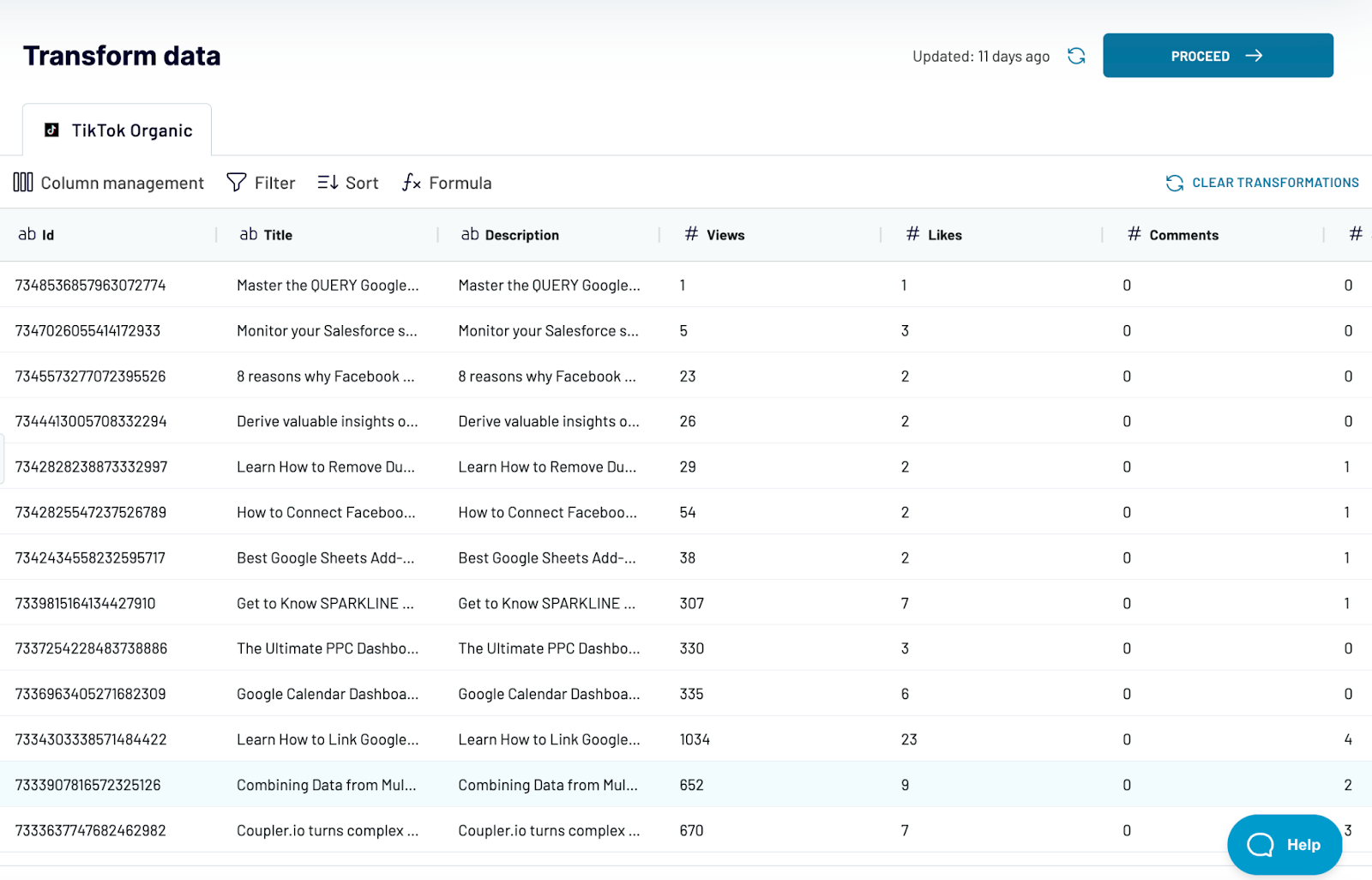The width and height of the screenshot is (1372, 880).
Task: Select the Comments column header
Action: pos(1213,235)
